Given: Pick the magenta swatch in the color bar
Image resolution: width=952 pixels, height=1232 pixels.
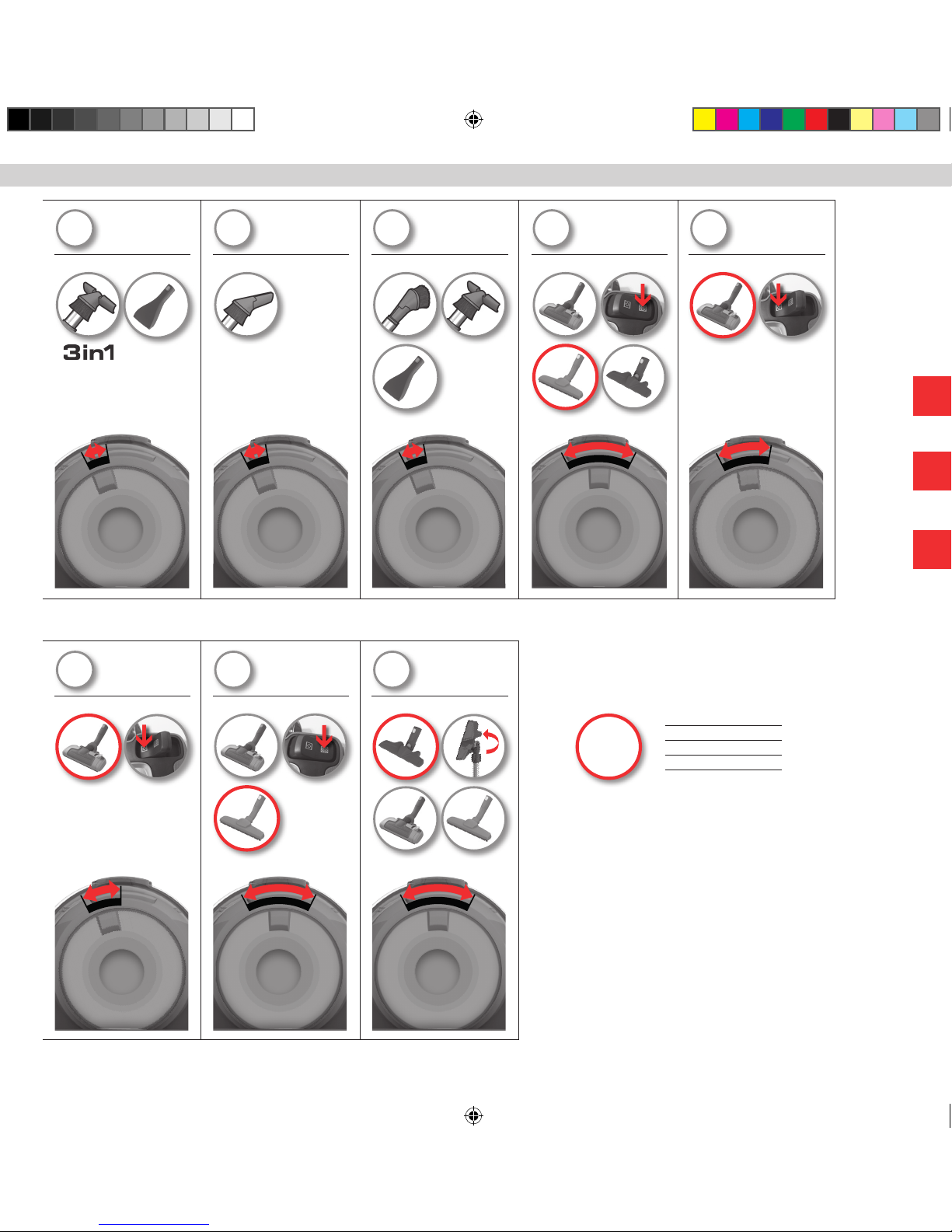Looking at the screenshot, I should point(727,119).
